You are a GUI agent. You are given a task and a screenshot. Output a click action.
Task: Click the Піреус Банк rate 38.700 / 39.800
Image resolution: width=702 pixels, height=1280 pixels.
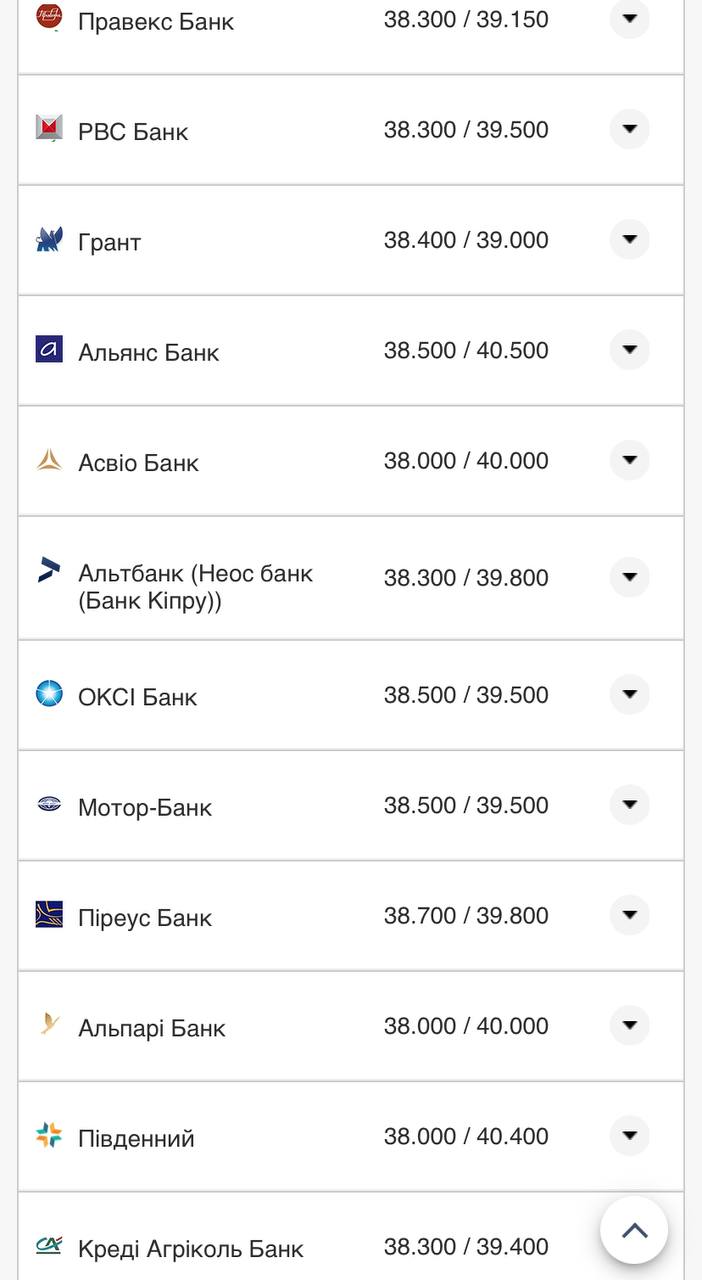point(466,916)
